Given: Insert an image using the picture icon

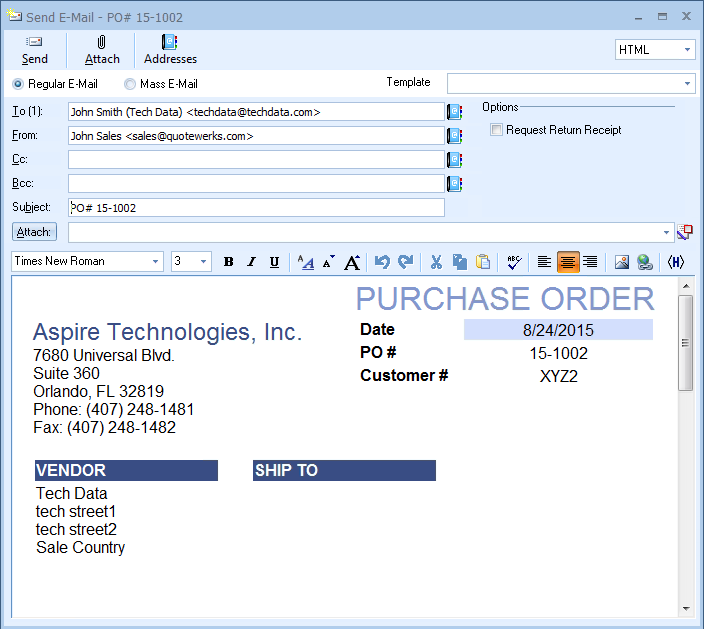Looking at the screenshot, I should point(621,262).
